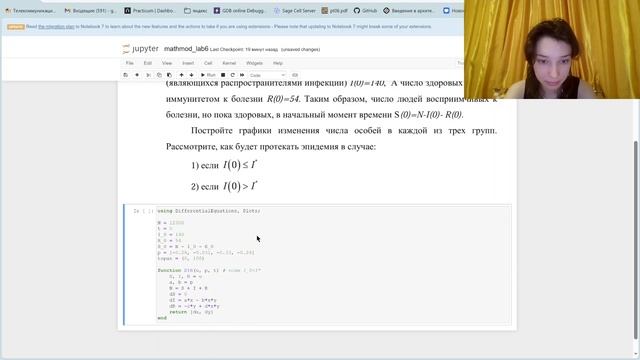Click inside the code cell editor
640x360 pixels.
click(333, 264)
